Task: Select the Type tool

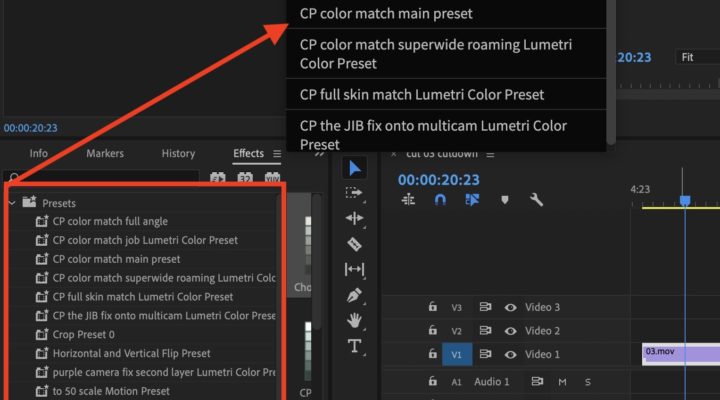Action: 354,346
